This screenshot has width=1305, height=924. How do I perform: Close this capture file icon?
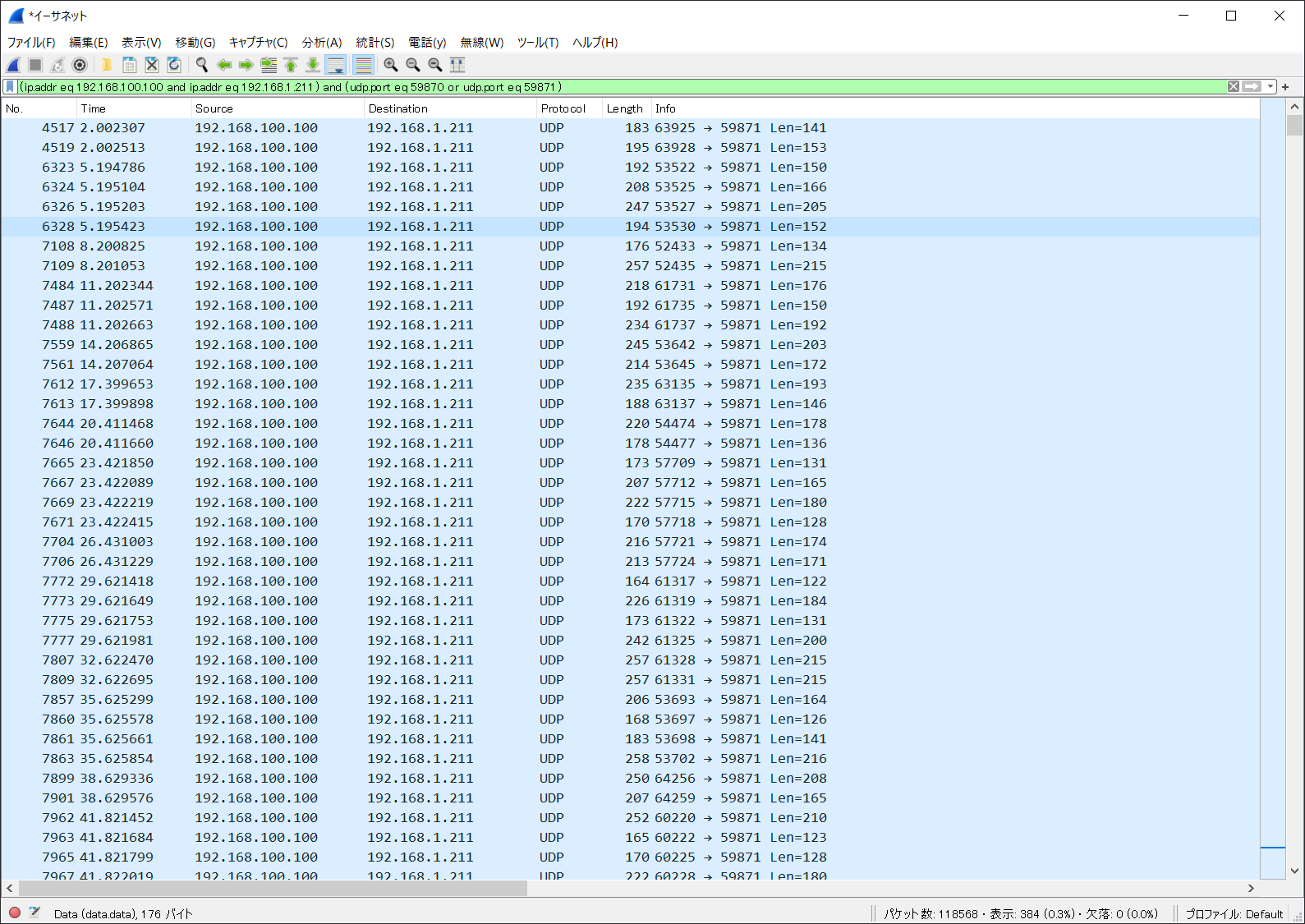152,65
